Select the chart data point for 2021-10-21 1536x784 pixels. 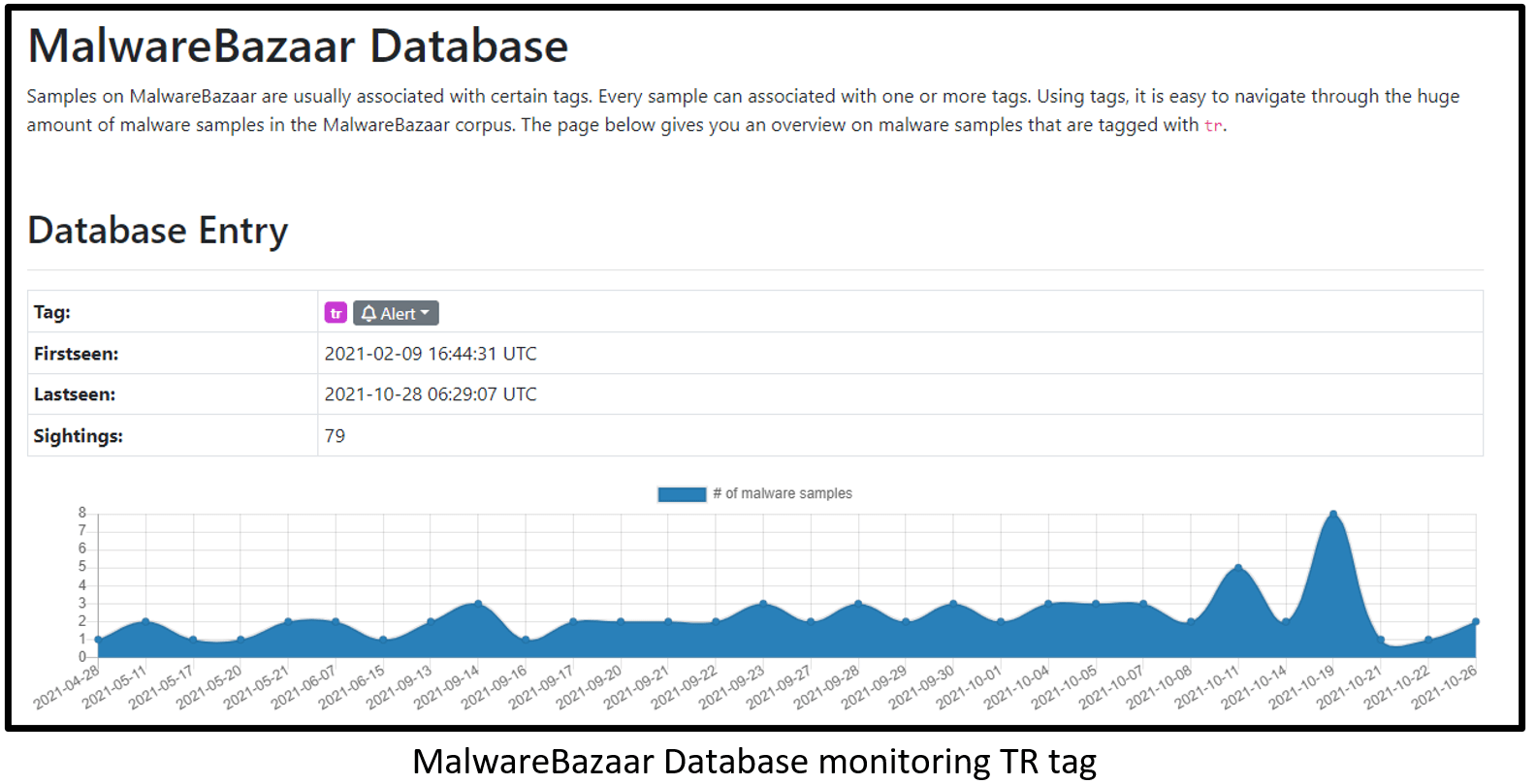(1381, 640)
